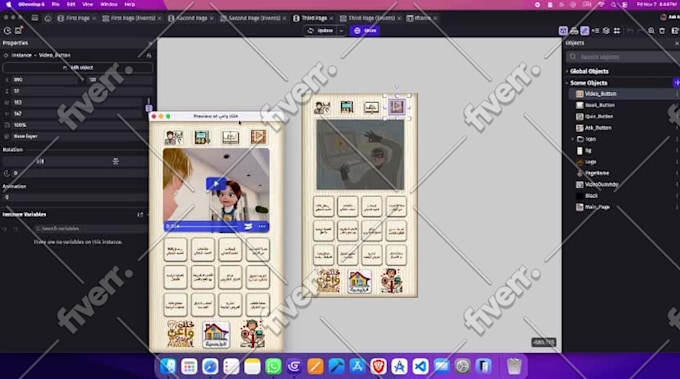Click the Update preview button
Screen dimensions: 680x379
pyautogui.click(x=320, y=31)
